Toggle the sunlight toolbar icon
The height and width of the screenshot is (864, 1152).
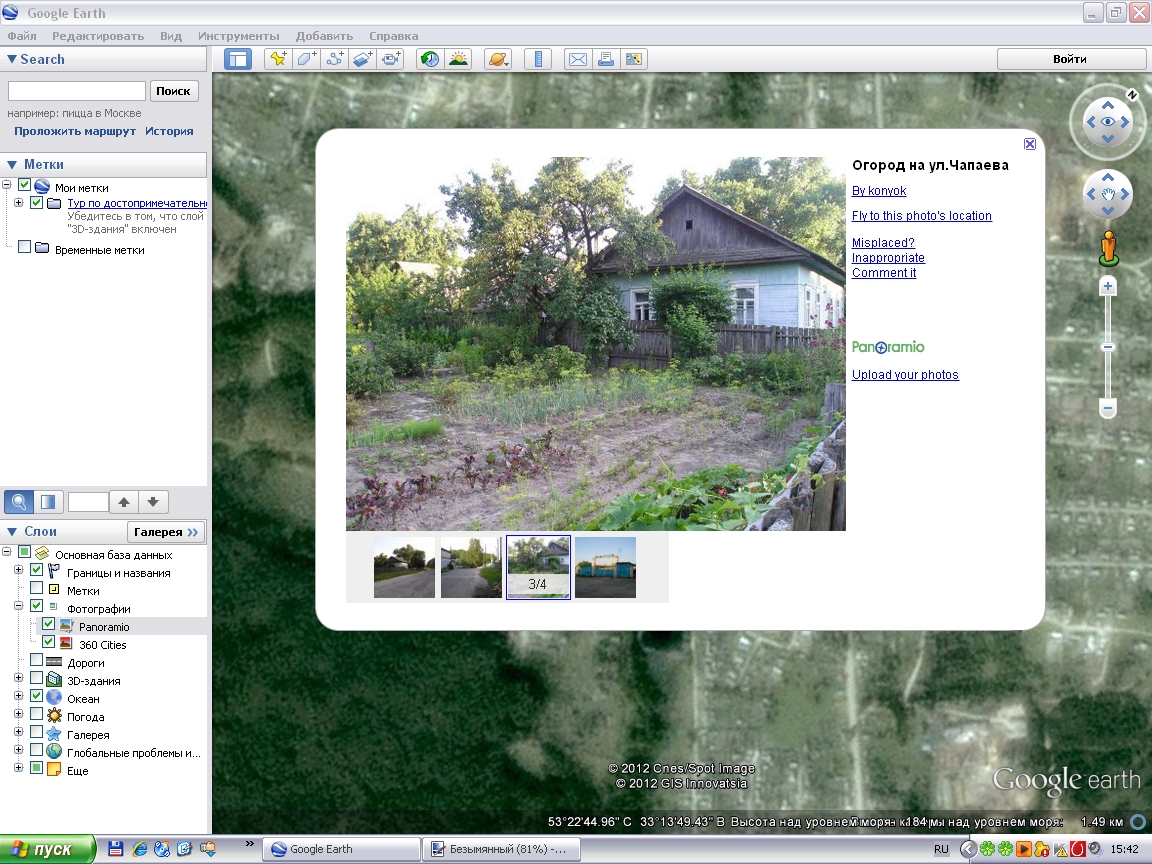coord(459,59)
